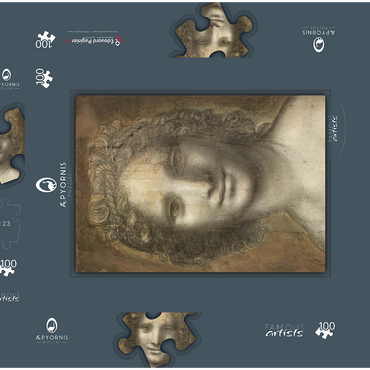Click the Aepyornis egg logo at bottom left
The height and width of the screenshot is (370, 370).
52,326
